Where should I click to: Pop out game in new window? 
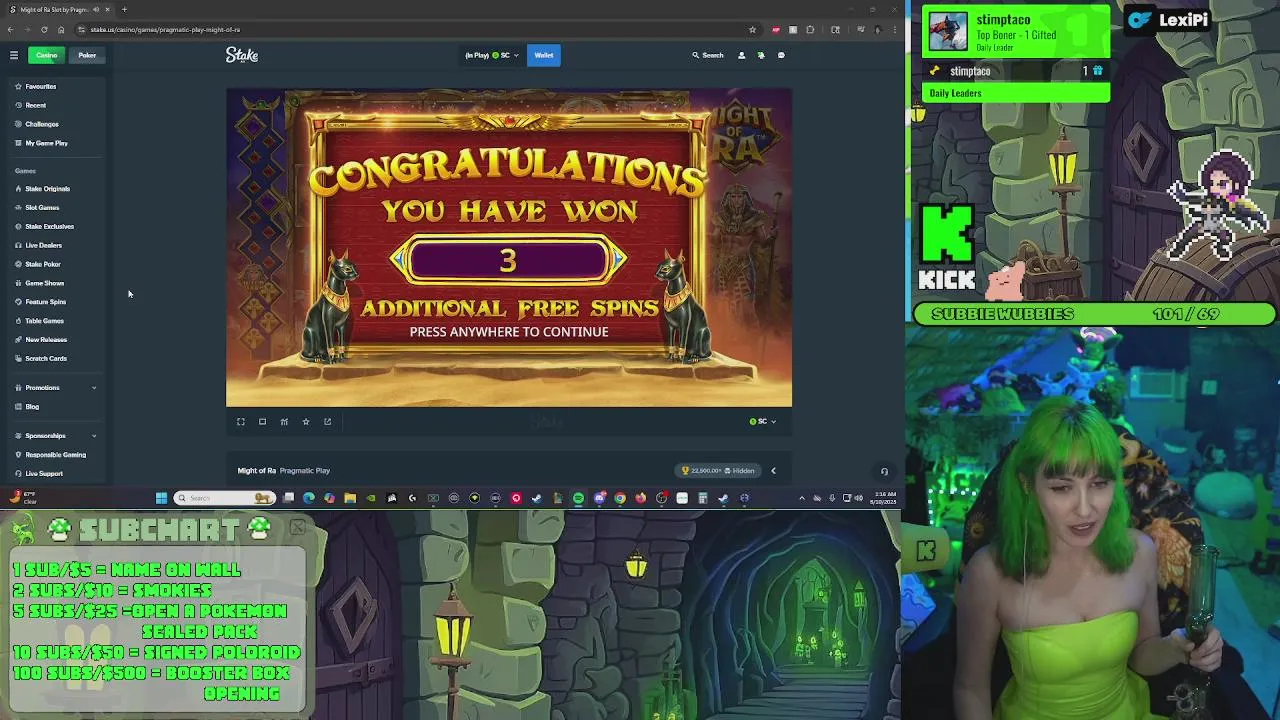click(327, 421)
